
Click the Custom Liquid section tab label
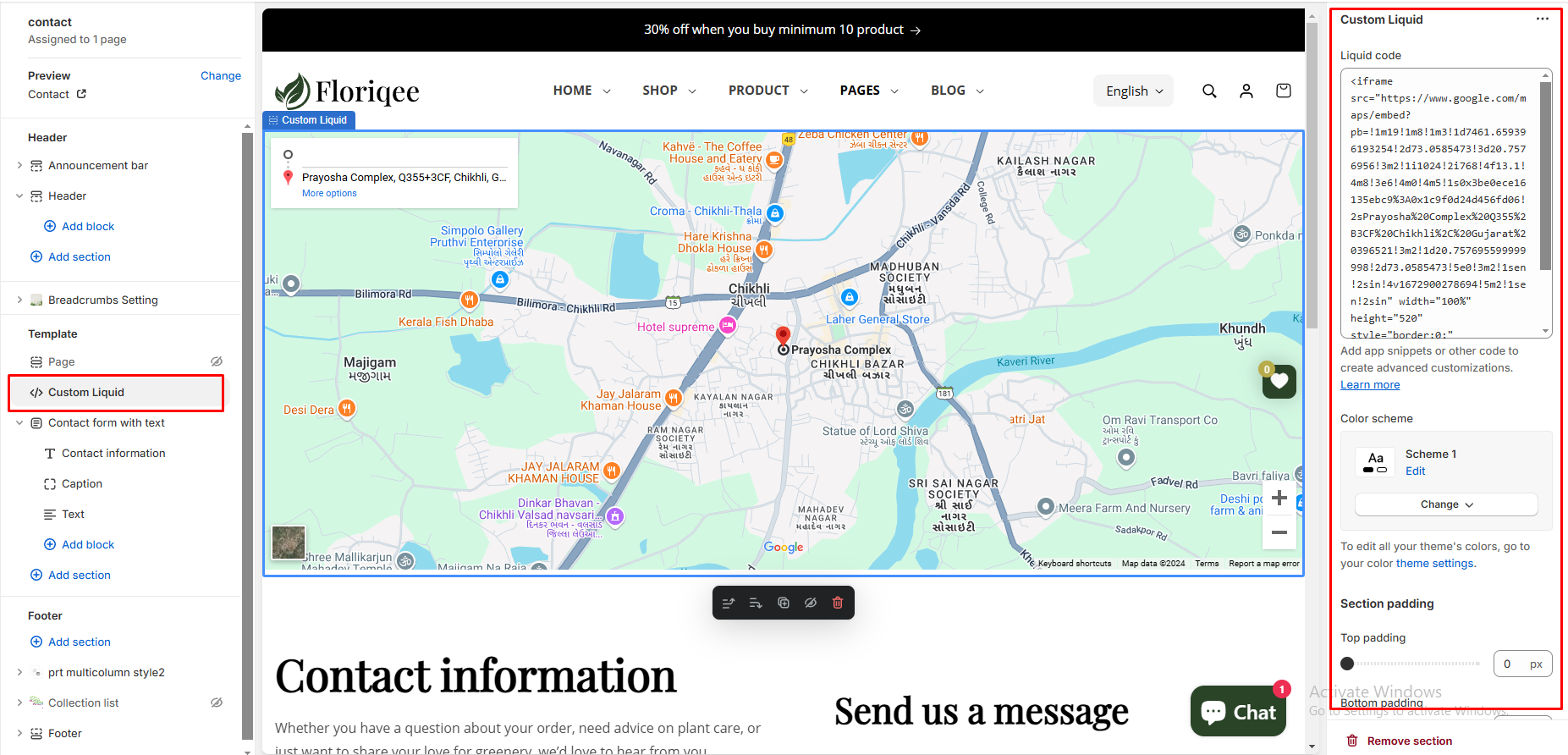(x=309, y=120)
